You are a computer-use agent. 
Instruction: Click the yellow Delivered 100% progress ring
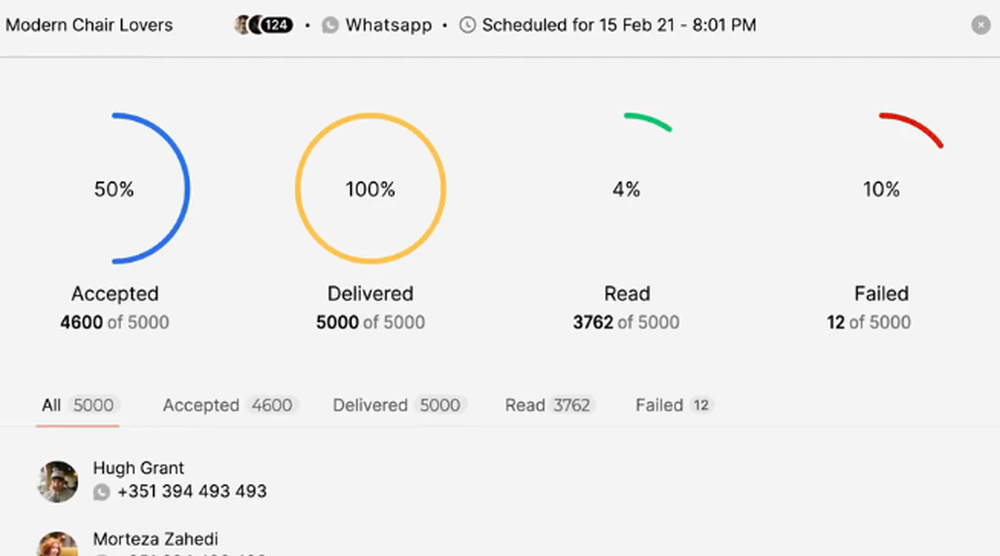(x=371, y=115)
